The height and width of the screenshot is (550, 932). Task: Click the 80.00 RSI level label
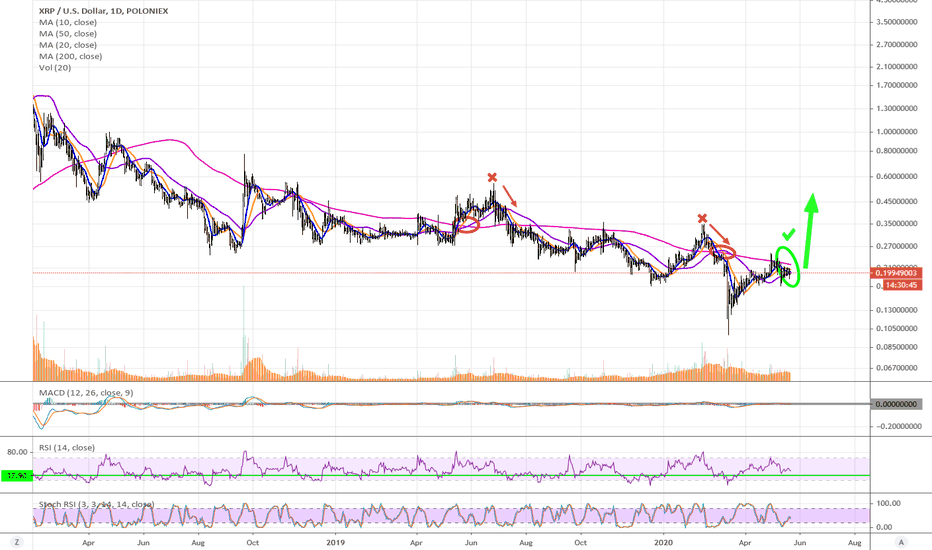[17, 452]
